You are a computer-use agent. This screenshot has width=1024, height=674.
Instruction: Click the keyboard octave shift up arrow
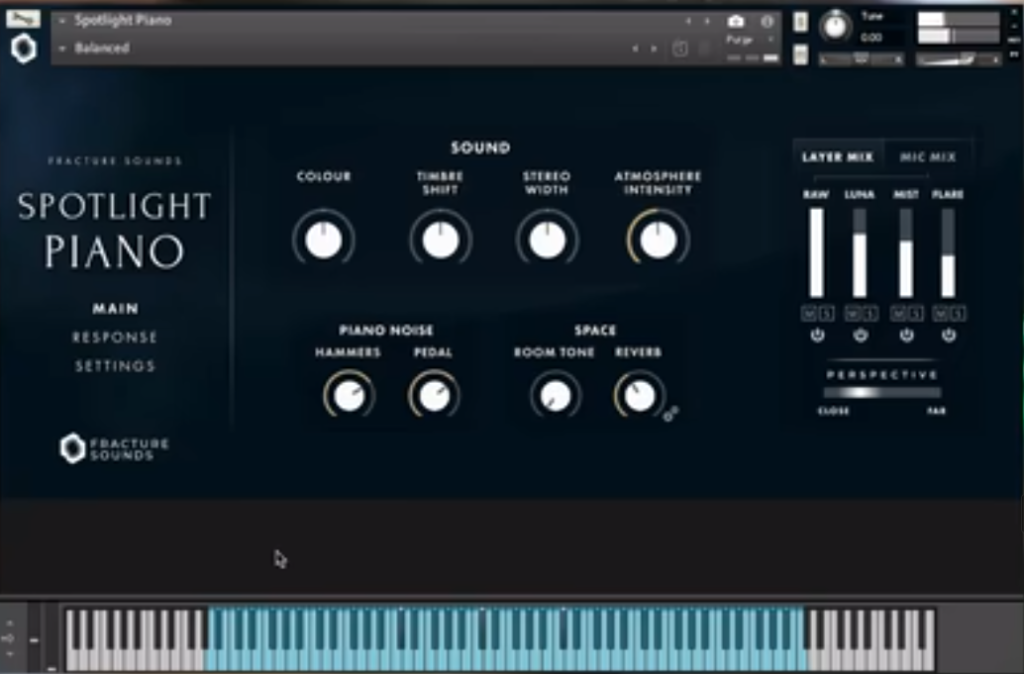[x=9, y=624]
